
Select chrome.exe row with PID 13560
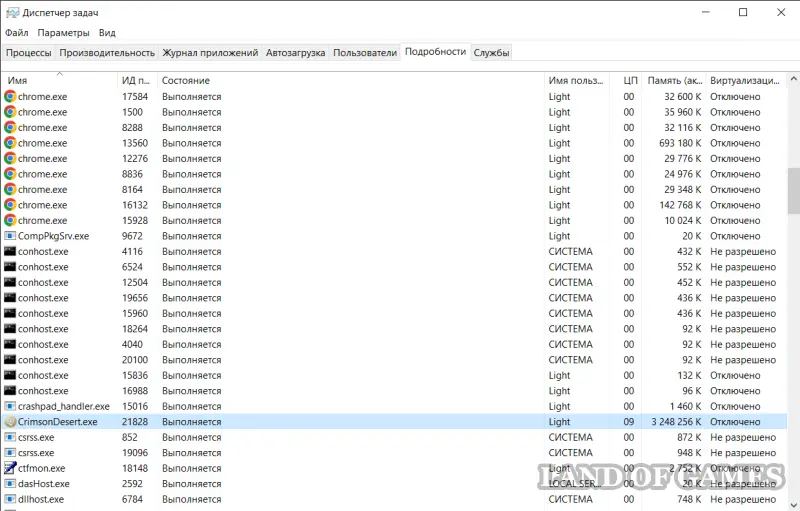[200, 143]
